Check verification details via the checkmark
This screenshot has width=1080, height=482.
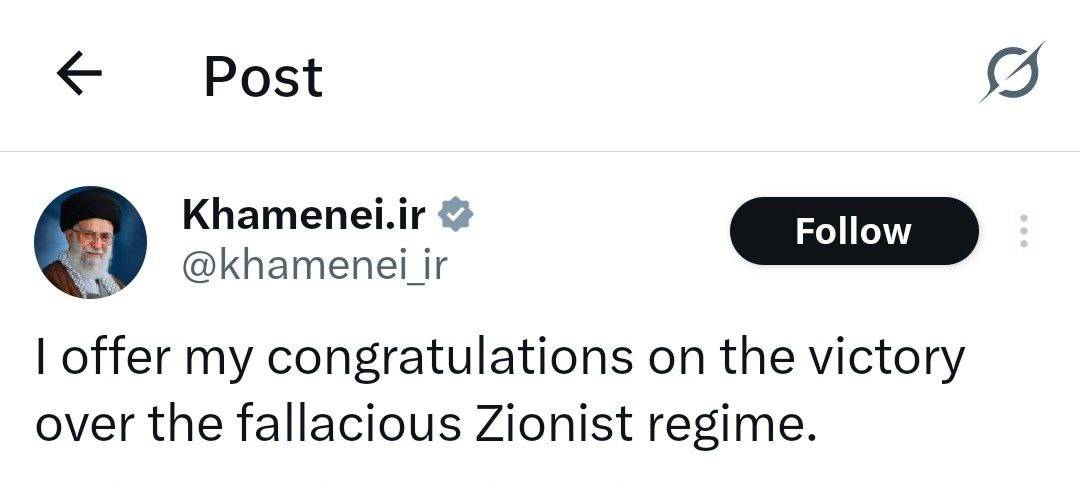457,214
